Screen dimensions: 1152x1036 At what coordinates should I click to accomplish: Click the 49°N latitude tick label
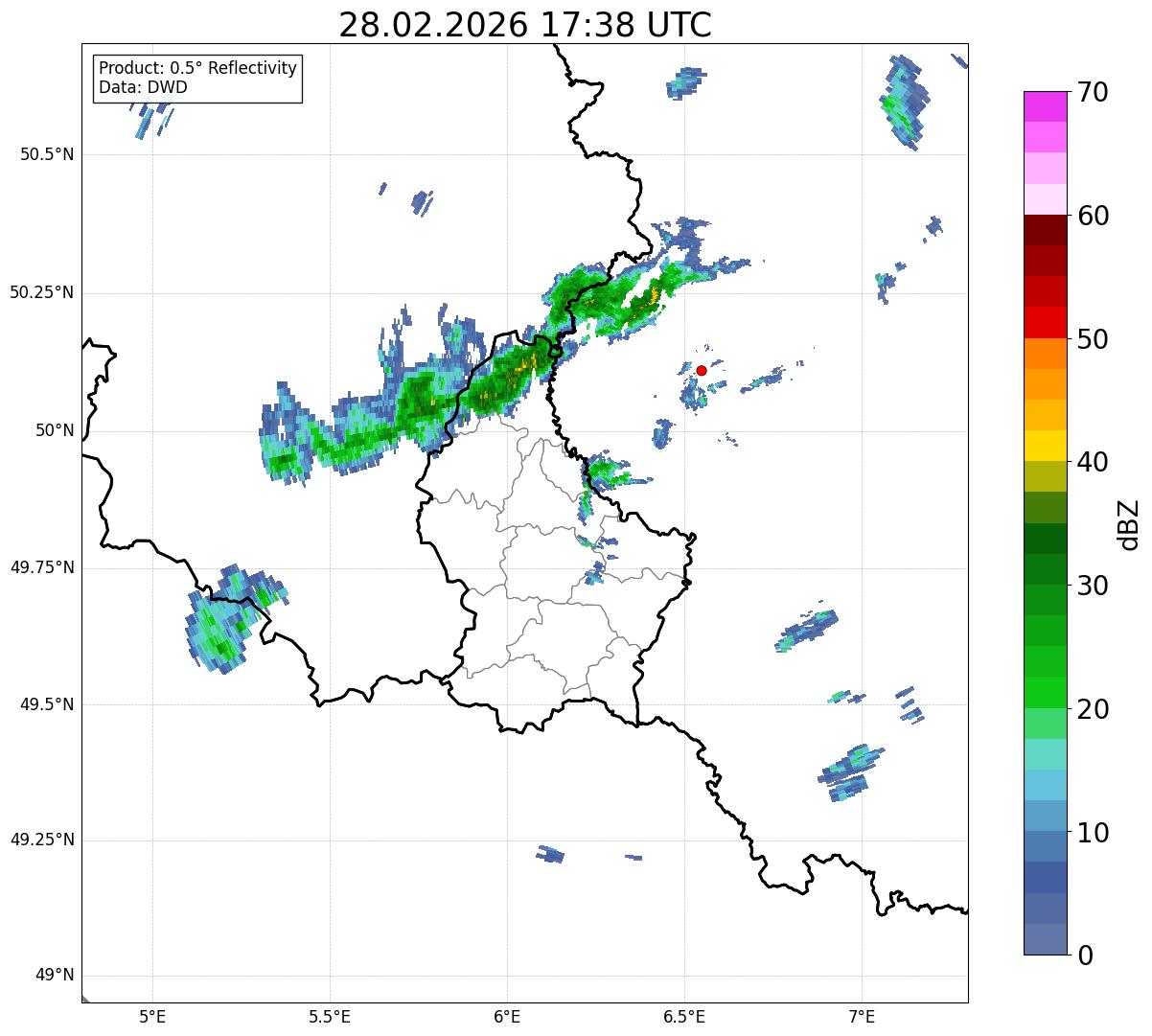[55, 976]
